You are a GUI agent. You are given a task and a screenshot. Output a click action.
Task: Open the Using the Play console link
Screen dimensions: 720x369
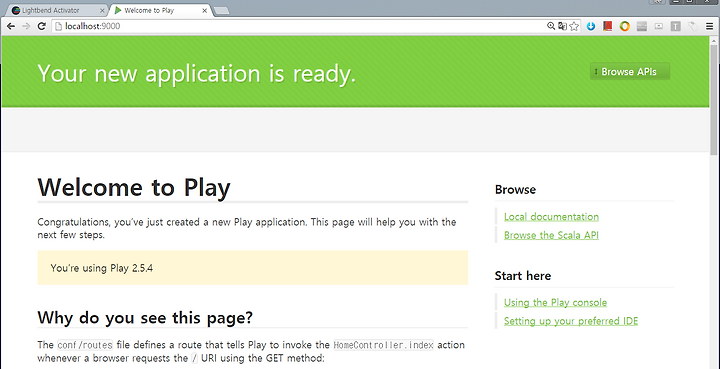(x=555, y=302)
